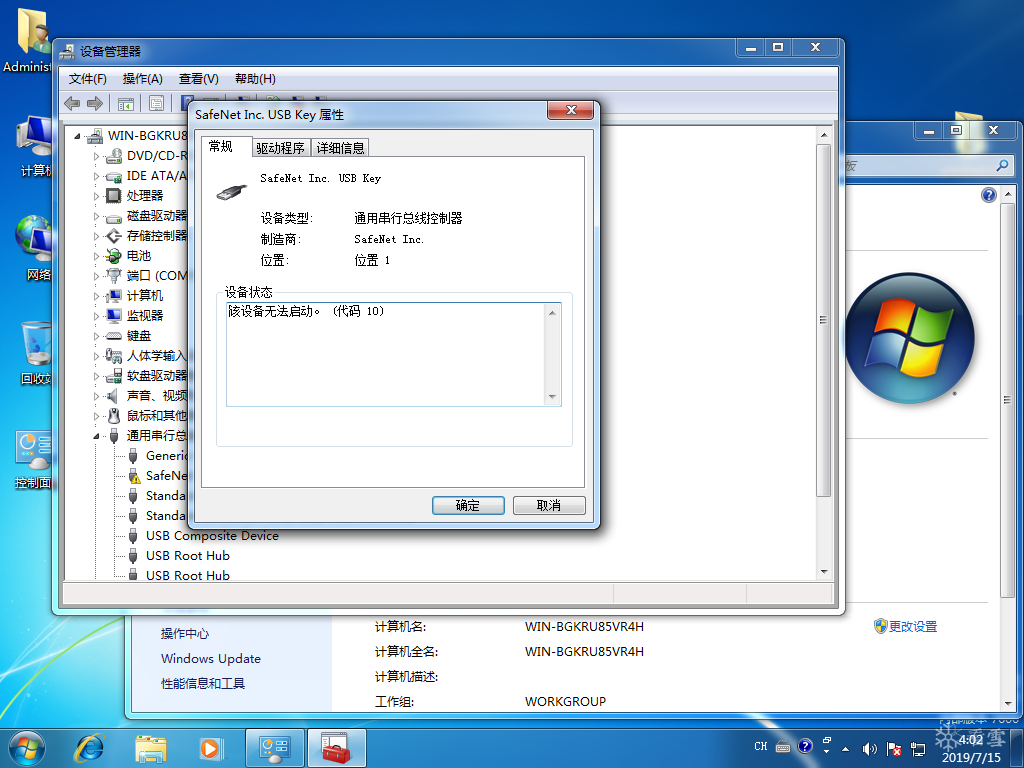Open 操作中心 link in System window
The image size is (1024, 768).
pos(185,633)
